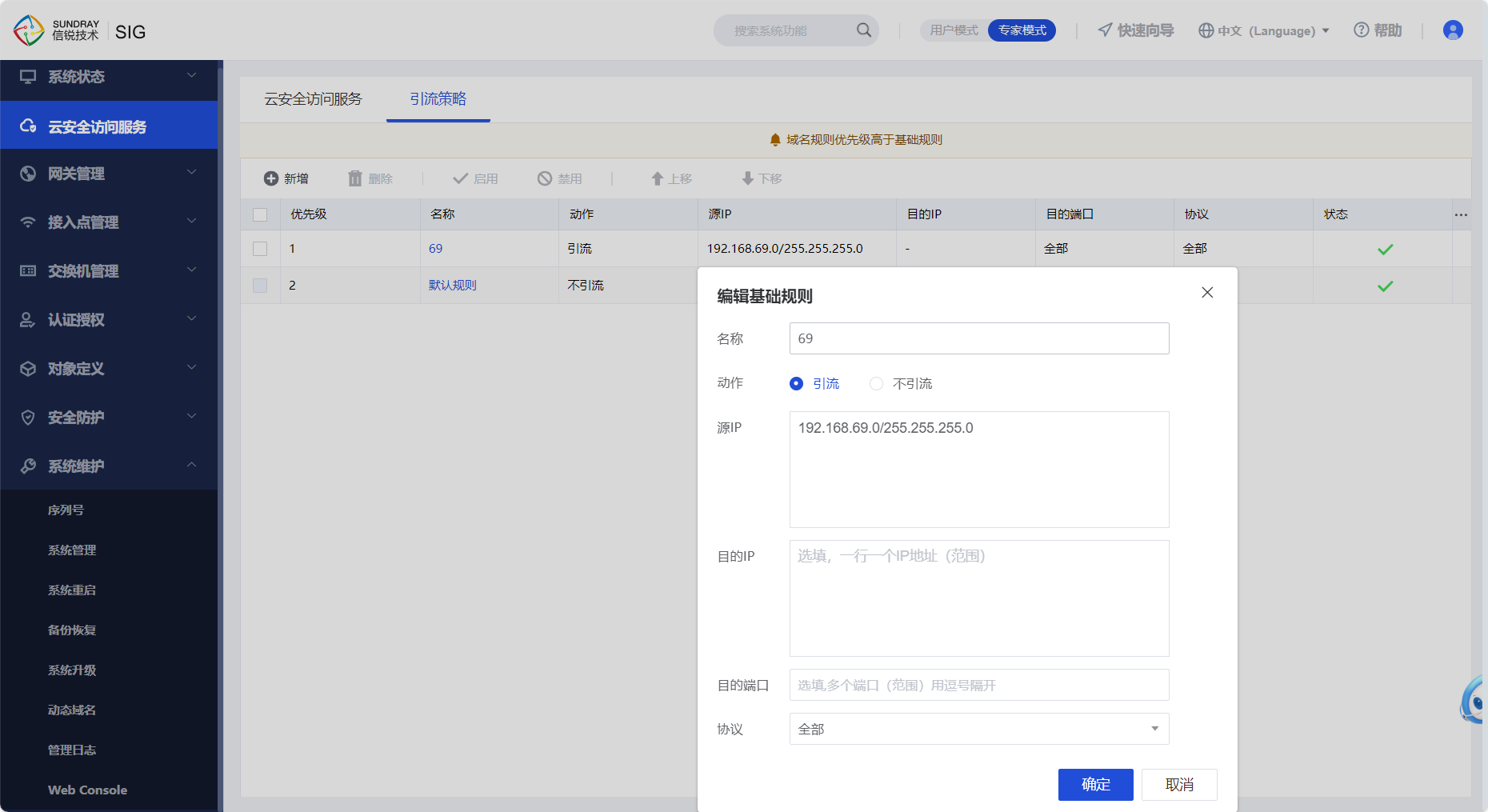Open the 协议 dropdown
The height and width of the screenshot is (812, 1488).
(979, 729)
